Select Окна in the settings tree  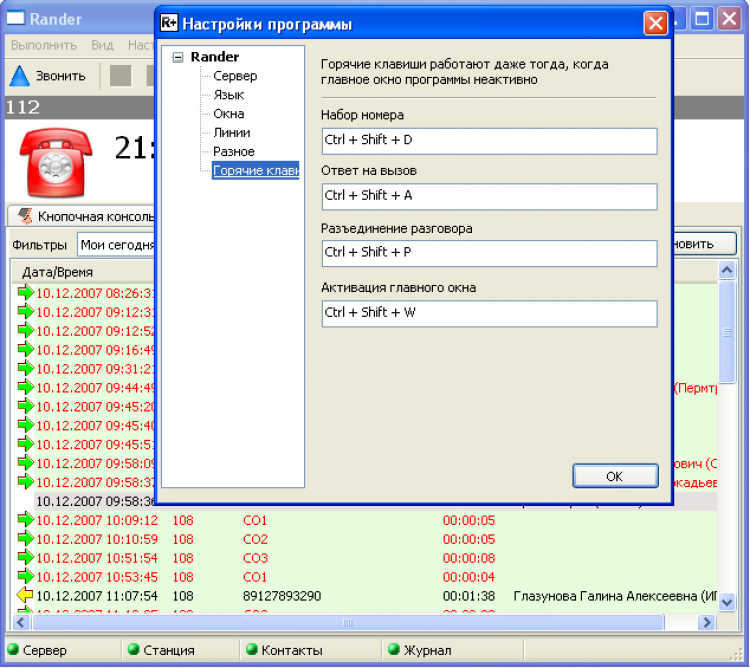[229, 114]
